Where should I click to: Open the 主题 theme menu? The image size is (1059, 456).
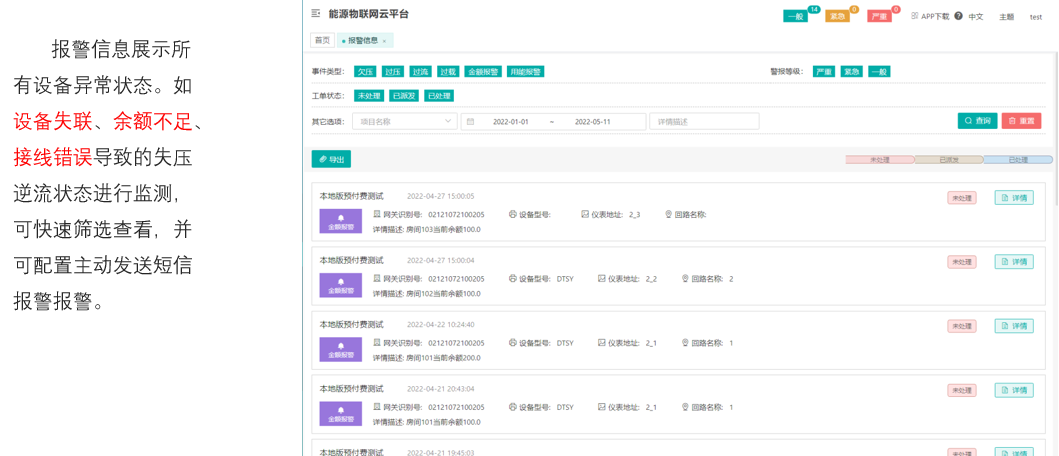[x=1006, y=17]
